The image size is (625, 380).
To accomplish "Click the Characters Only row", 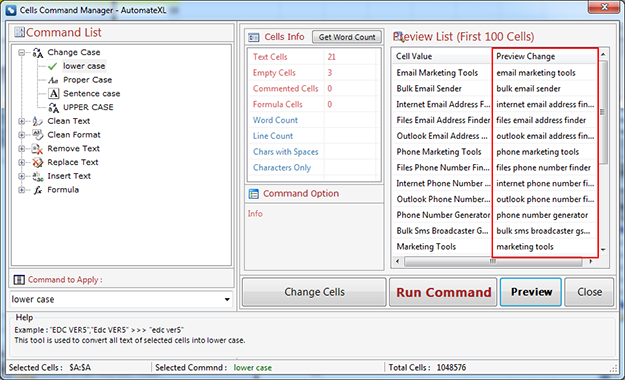I will [313, 168].
